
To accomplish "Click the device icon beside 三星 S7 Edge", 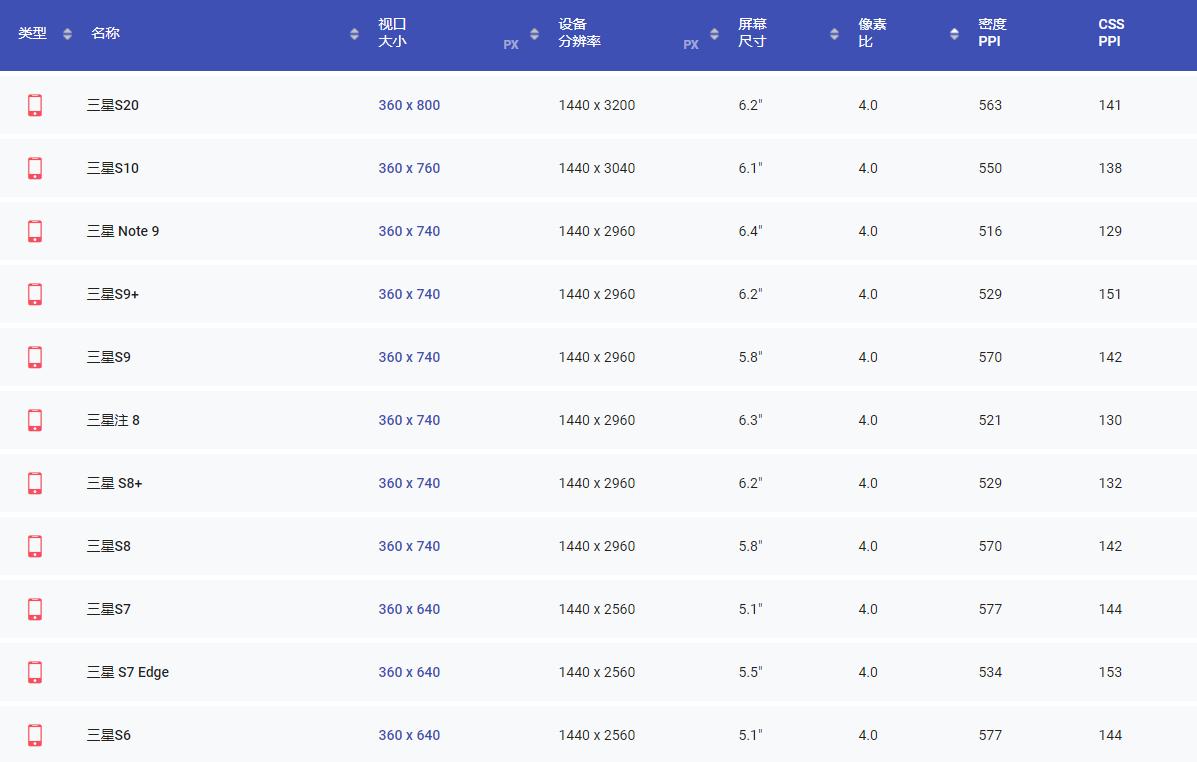I will click(x=35, y=672).
